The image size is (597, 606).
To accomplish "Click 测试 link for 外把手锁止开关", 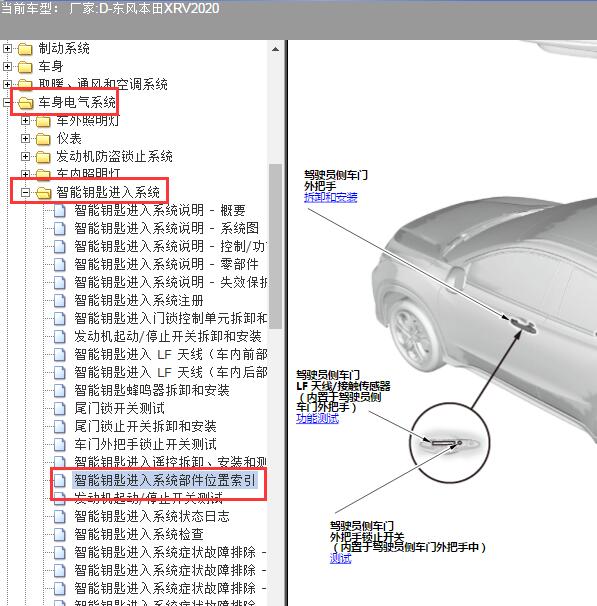I will click(340, 558).
